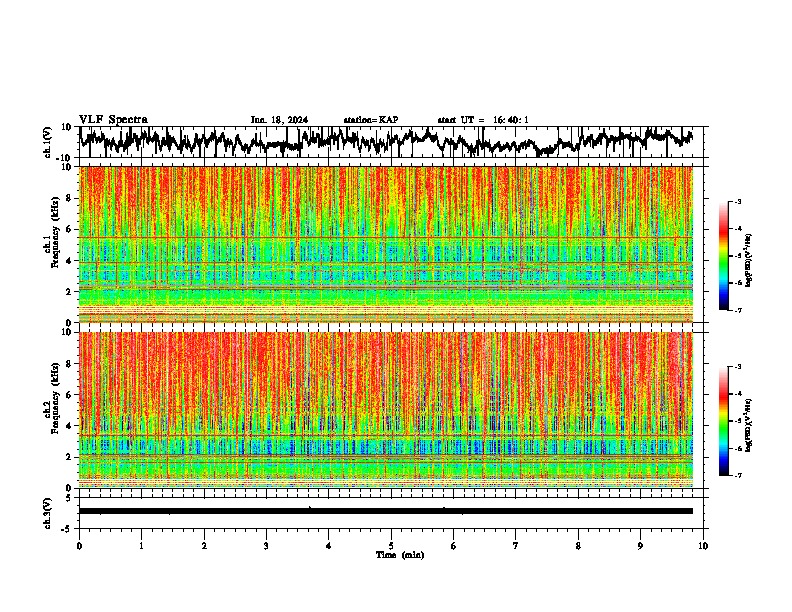Screen dimensions: 792x612
Task: Click the "-7" tick on the ch.2 colorbar
Action: [737, 475]
